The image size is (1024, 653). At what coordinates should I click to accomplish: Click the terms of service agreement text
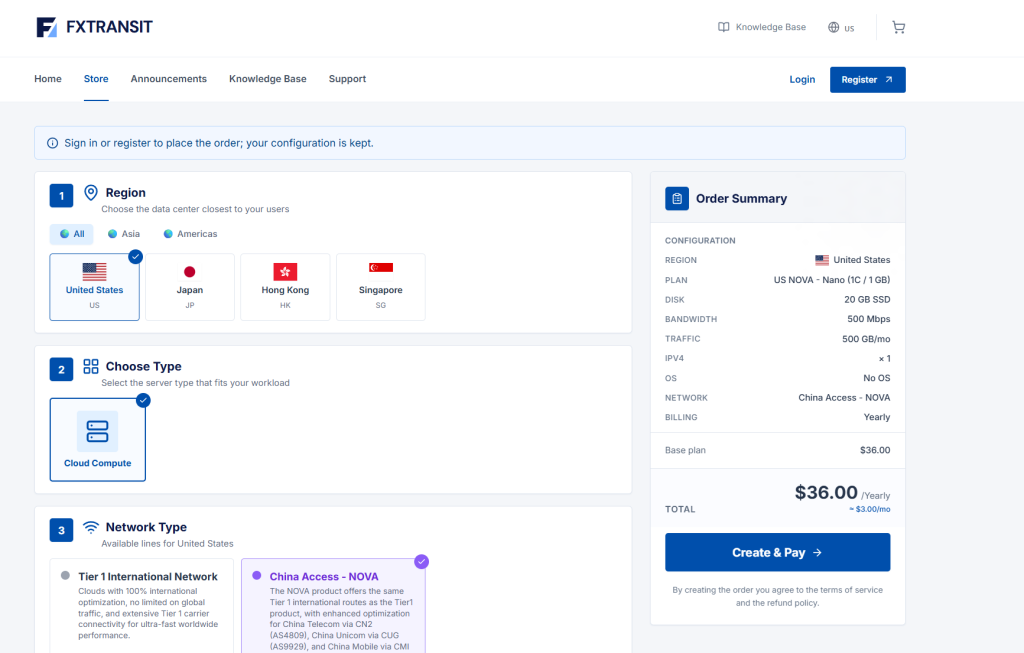tap(777, 596)
